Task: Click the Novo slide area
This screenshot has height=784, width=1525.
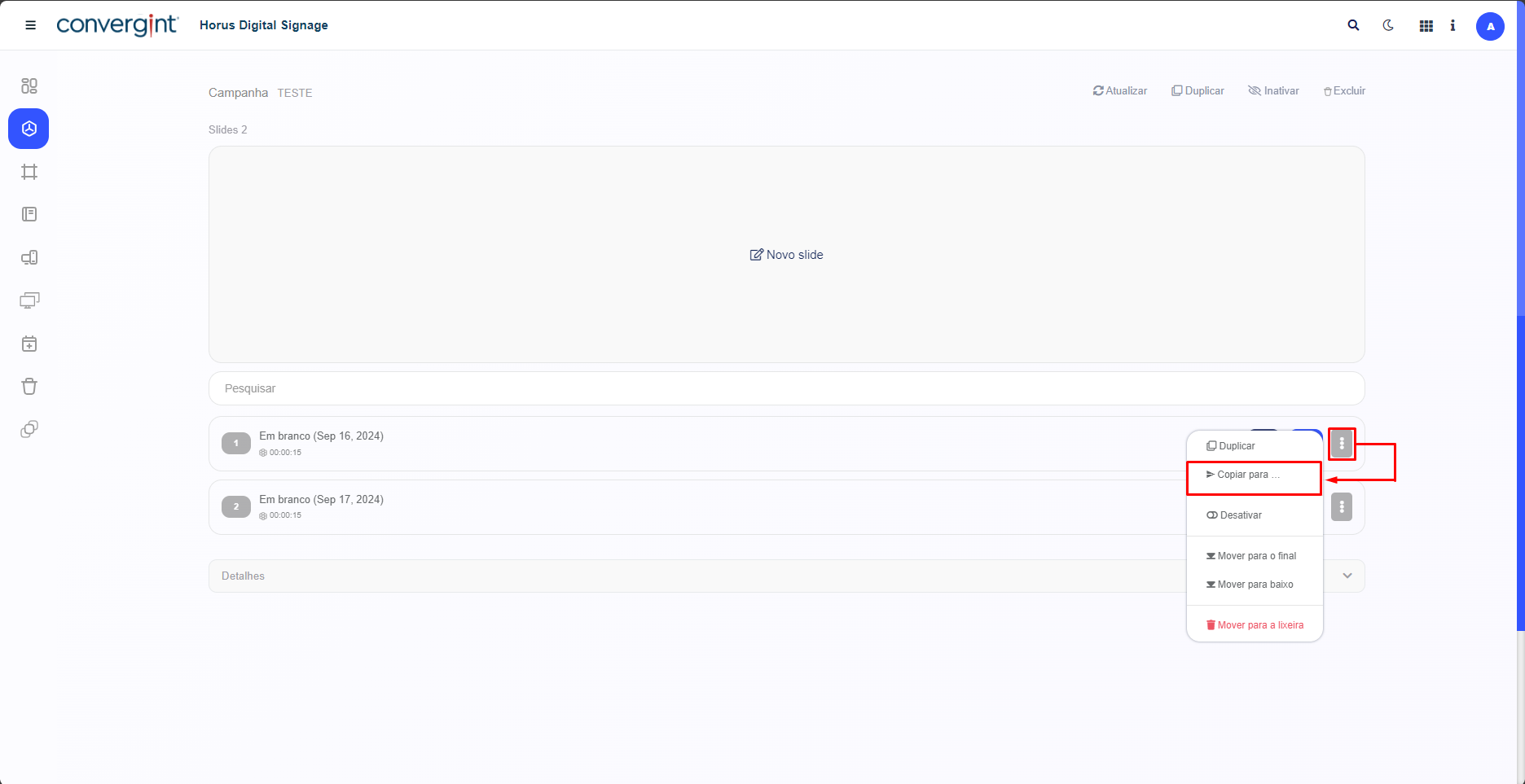Action: point(786,255)
